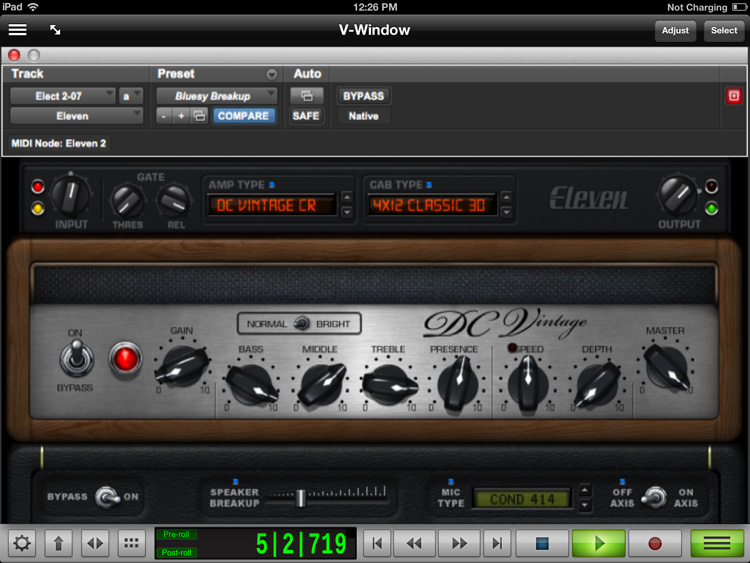Toggle the COMPARE button
Viewport: 750px width, 563px height.
244,116
